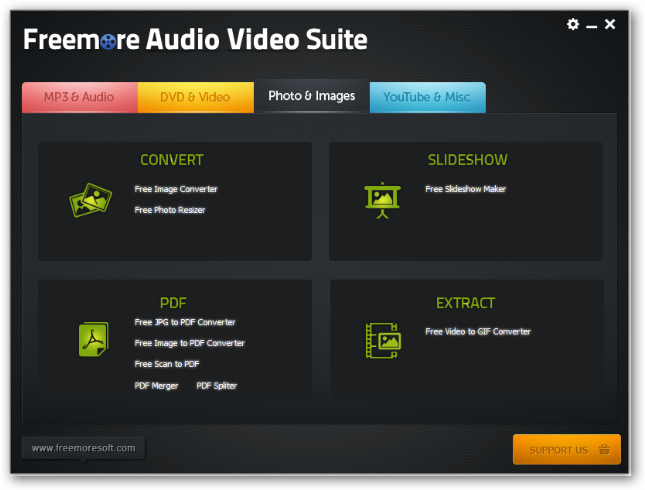The width and height of the screenshot is (645, 490).
Task: Launch Free Video to GIF Converter
Action: (x=478, y=332)
